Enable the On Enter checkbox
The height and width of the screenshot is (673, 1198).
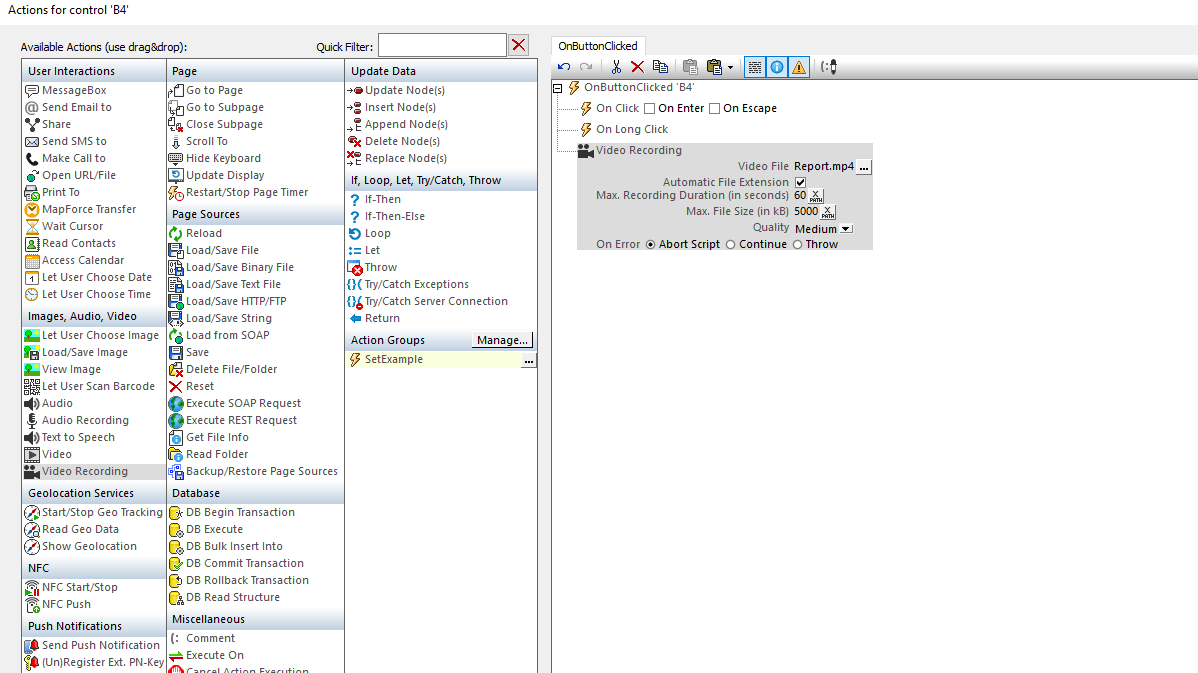tap(650, 108)
